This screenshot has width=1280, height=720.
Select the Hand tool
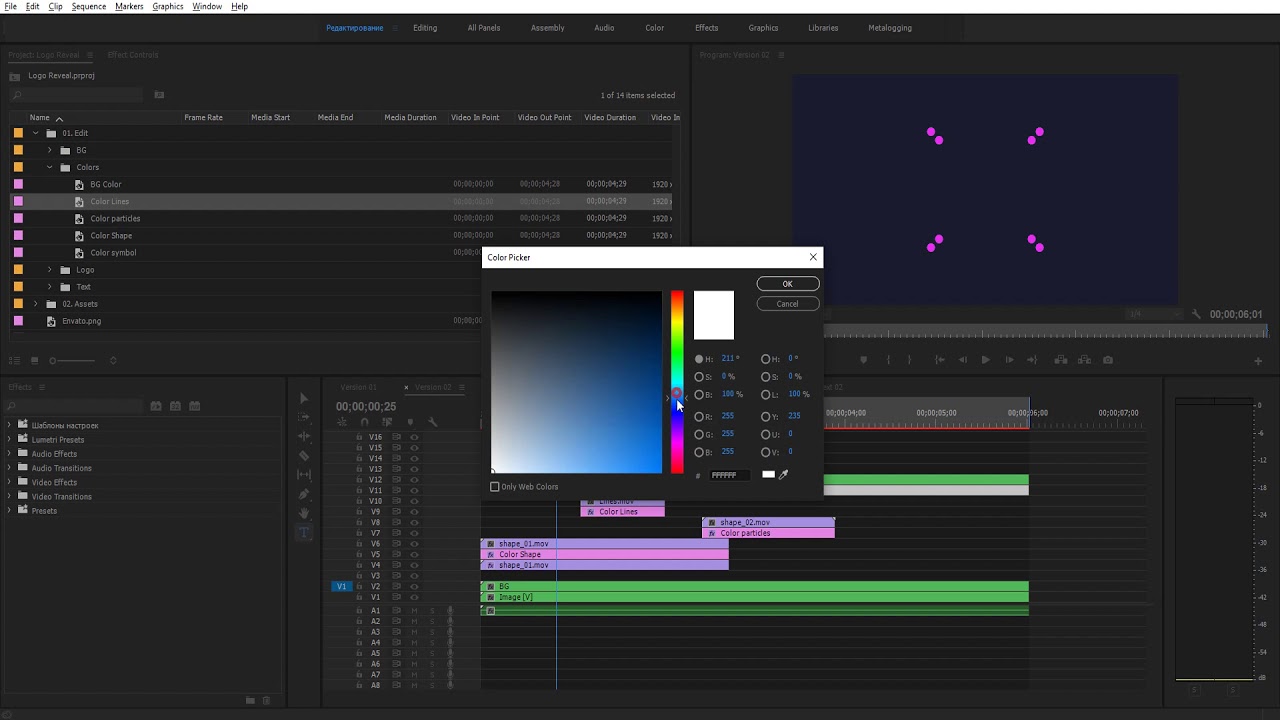coord(304,513)
